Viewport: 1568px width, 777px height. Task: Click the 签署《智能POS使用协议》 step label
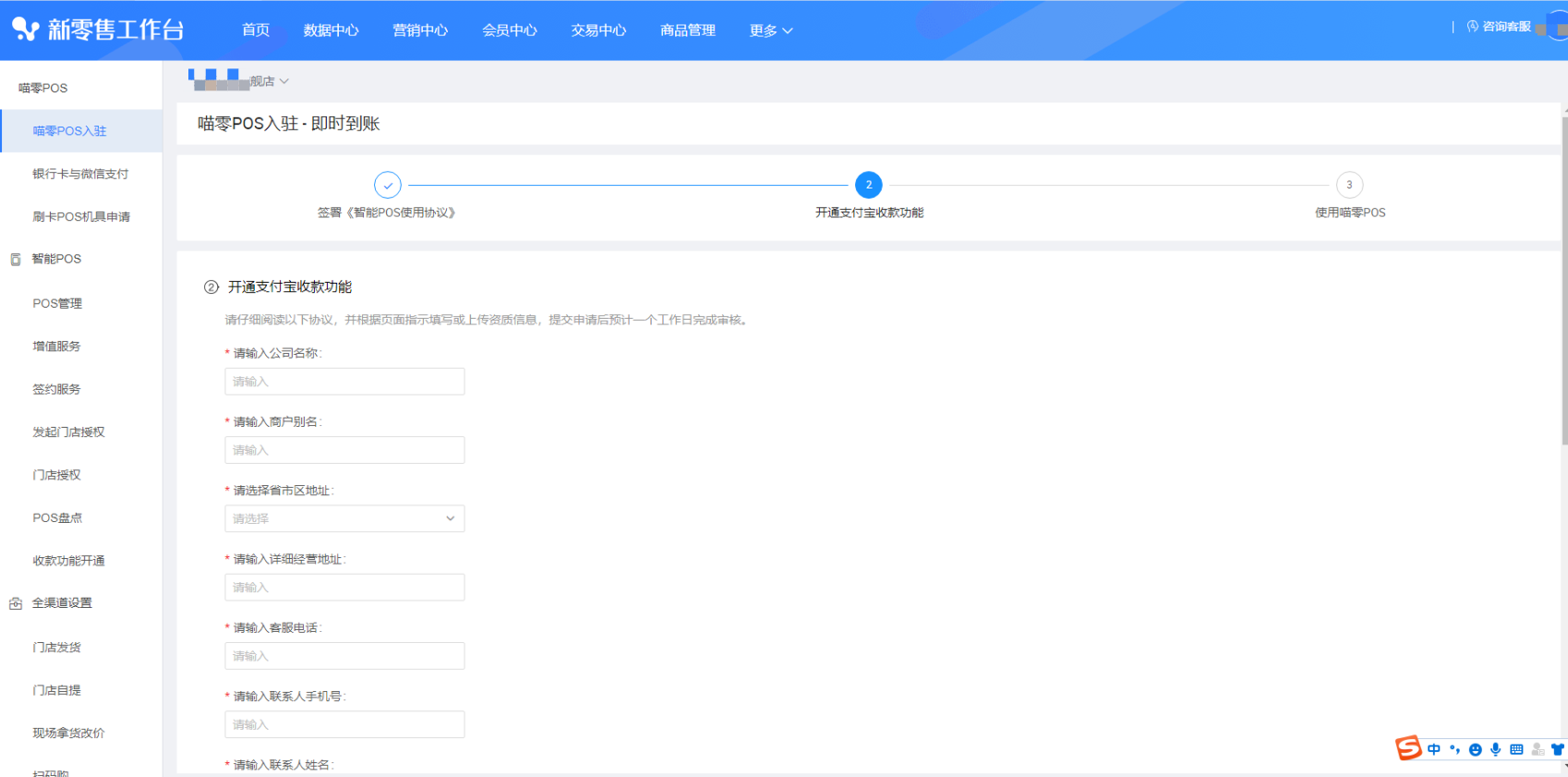point(387,212)
